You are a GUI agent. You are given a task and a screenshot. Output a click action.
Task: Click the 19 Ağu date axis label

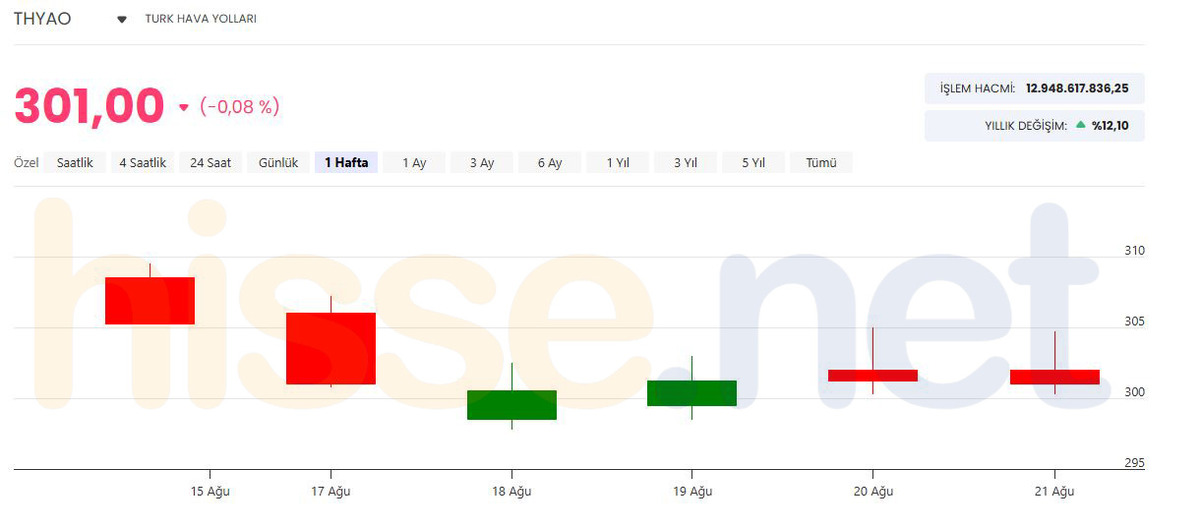692,491
